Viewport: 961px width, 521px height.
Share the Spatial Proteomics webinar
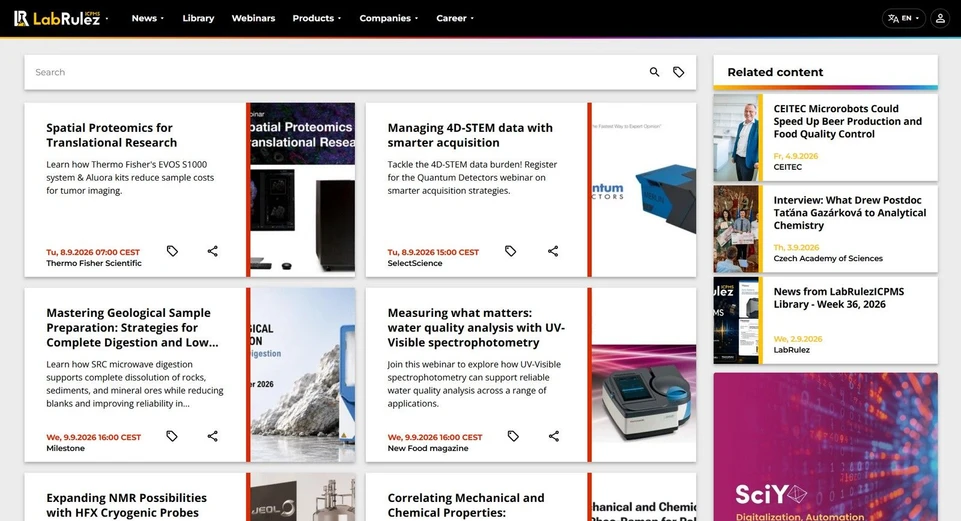[x=213, y=251]
